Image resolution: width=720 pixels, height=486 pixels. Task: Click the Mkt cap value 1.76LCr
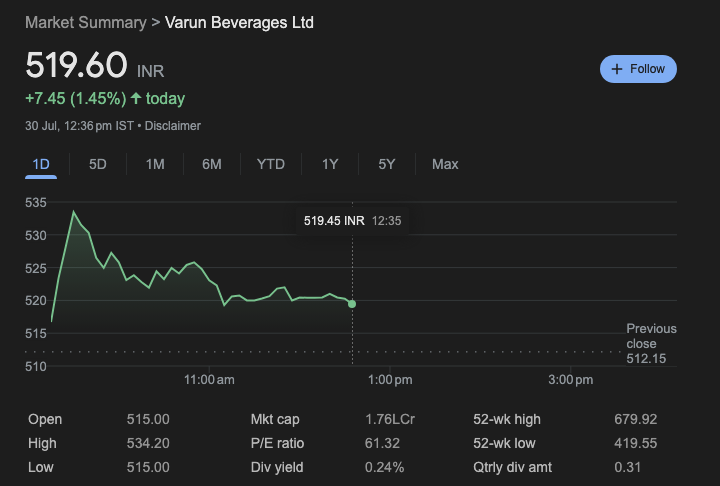point(390,419)
